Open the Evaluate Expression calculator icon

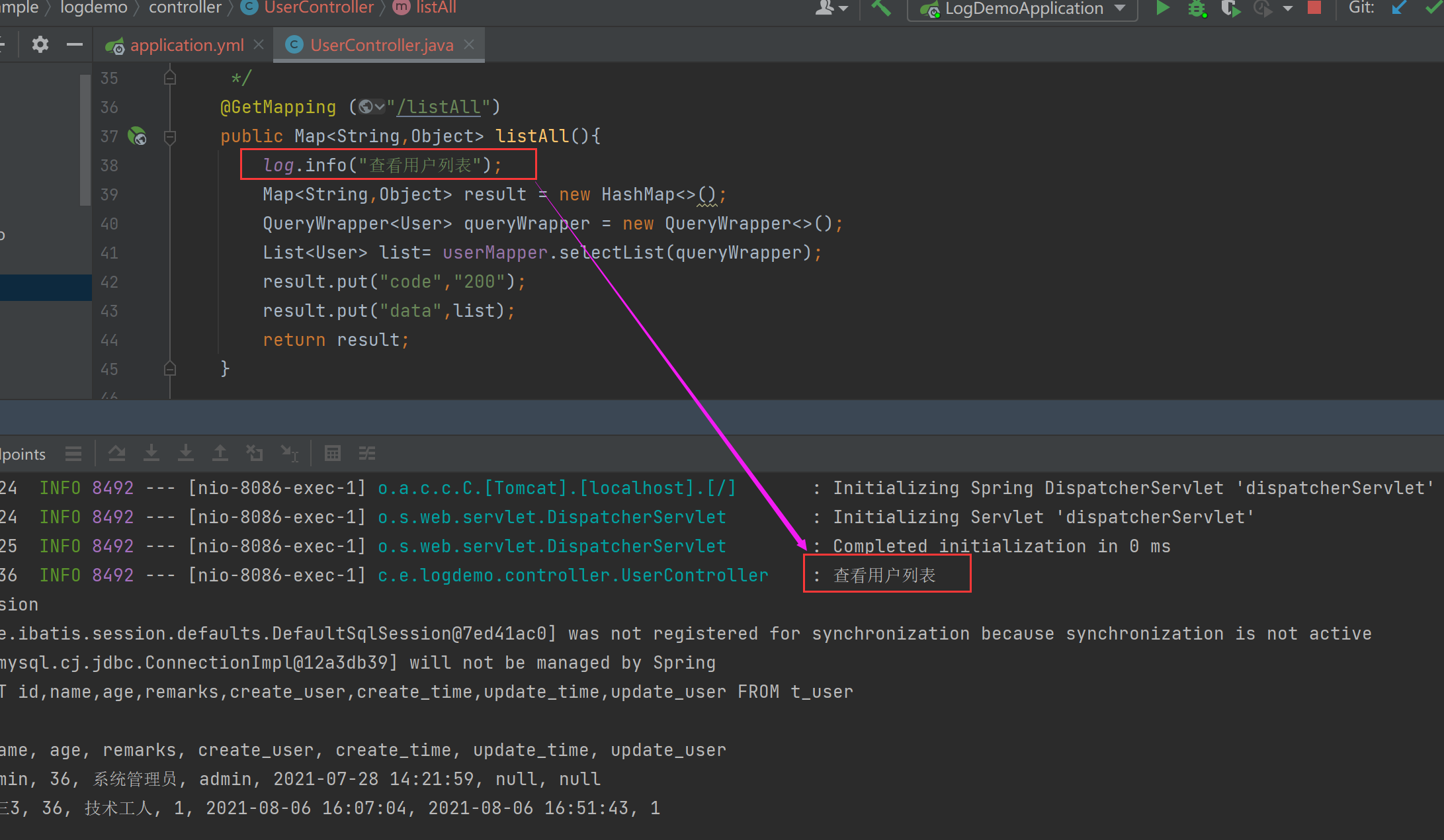pos(333,453)
